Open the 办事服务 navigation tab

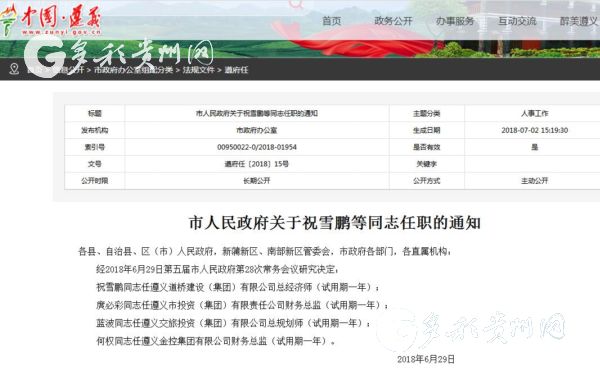coord(455,21)
